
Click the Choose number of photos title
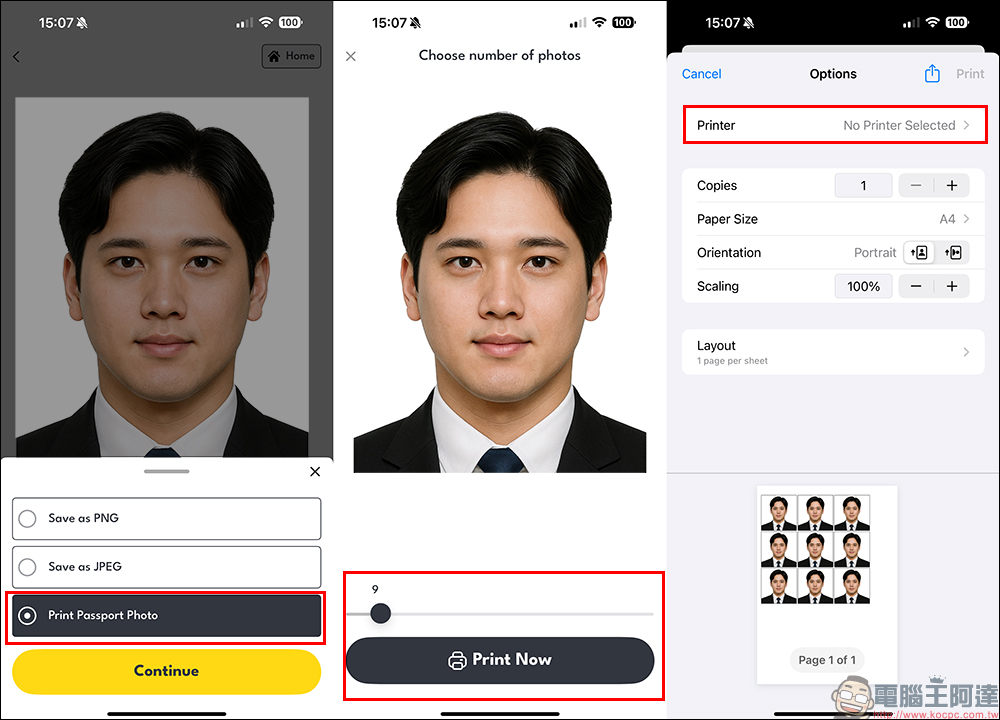click(x=500, y=56)
